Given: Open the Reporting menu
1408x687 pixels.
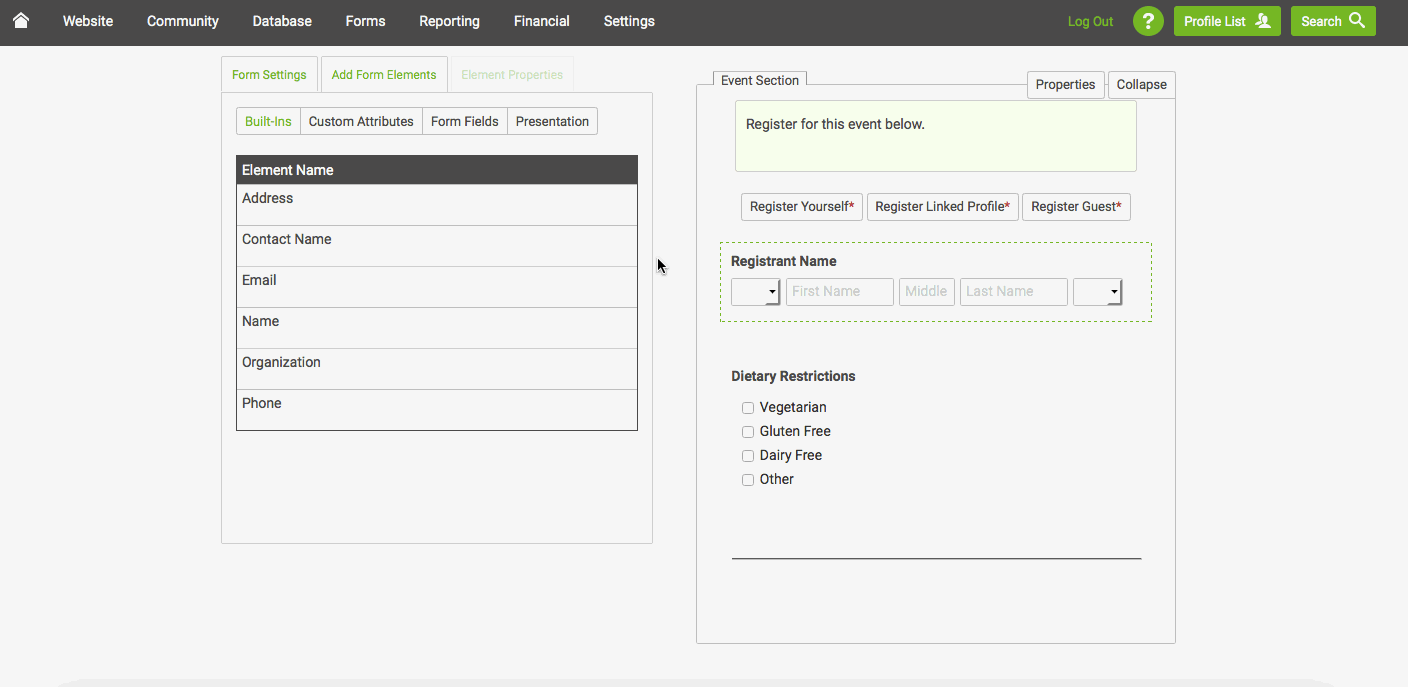Looking at the screenshot, I should coord(449,21).
